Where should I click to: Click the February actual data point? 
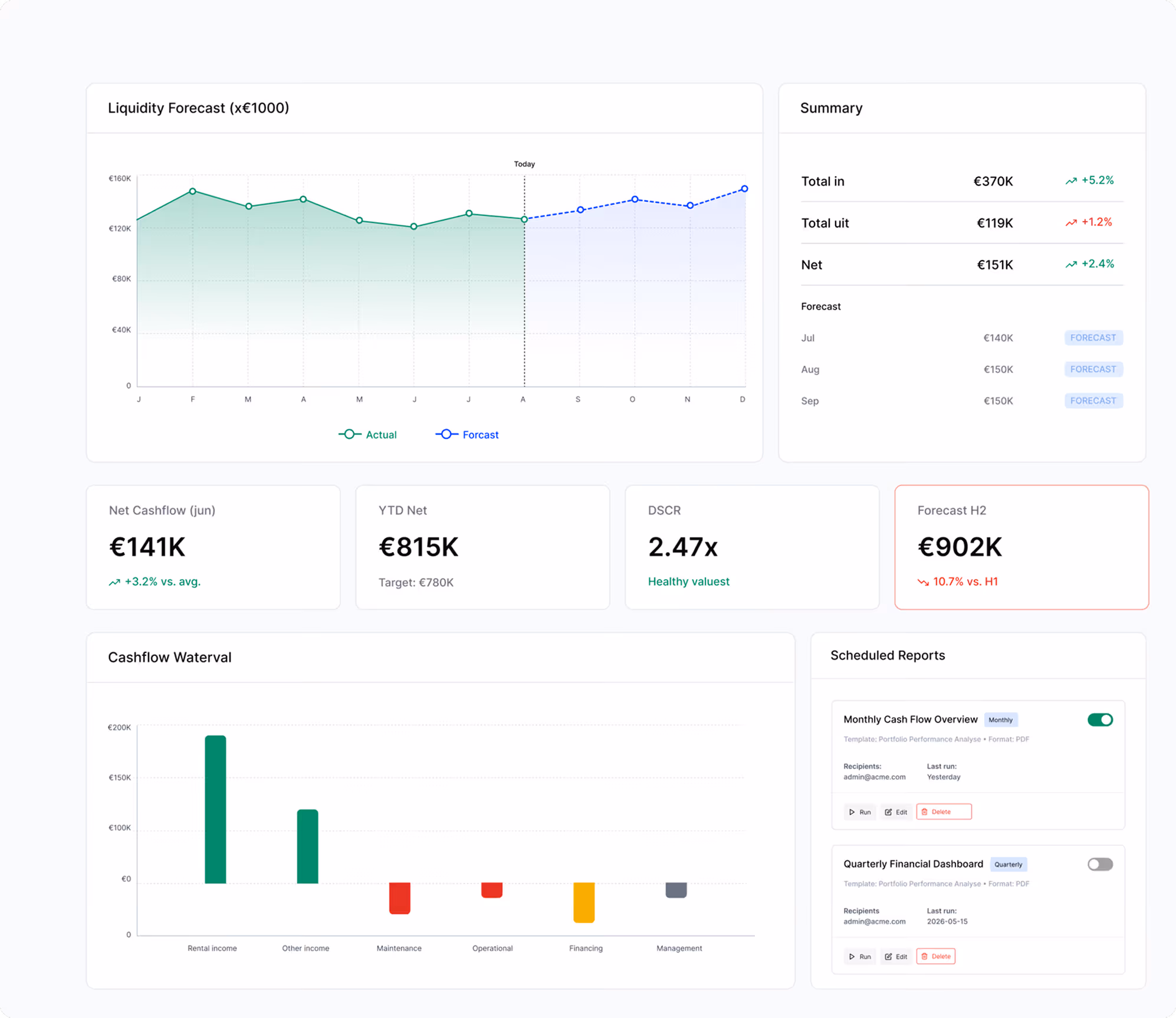193,191
